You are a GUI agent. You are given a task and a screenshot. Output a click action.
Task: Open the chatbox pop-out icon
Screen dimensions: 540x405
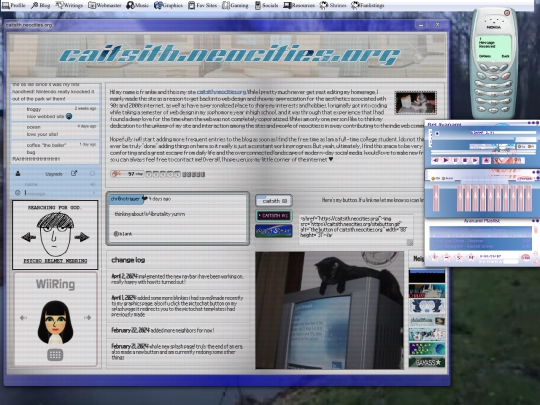(74, 174)
